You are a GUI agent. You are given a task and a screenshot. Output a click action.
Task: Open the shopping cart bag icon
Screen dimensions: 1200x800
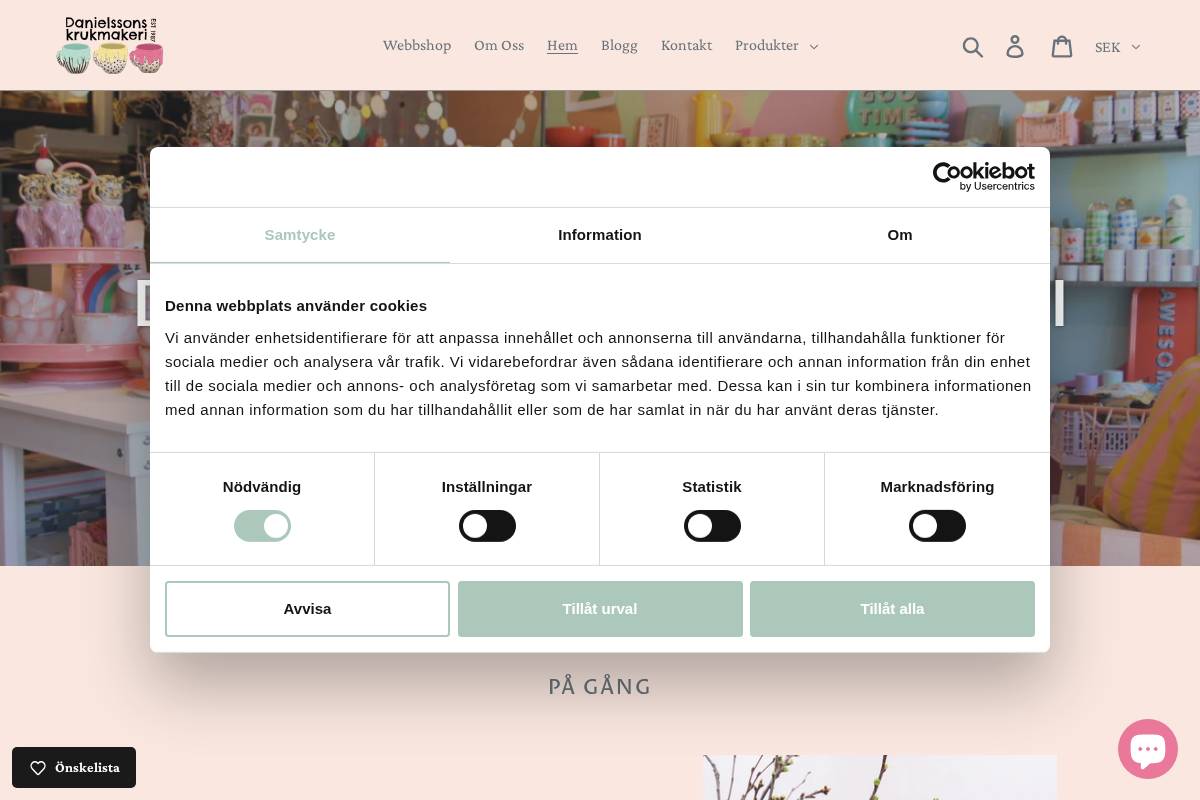(x=1062, y=46)
